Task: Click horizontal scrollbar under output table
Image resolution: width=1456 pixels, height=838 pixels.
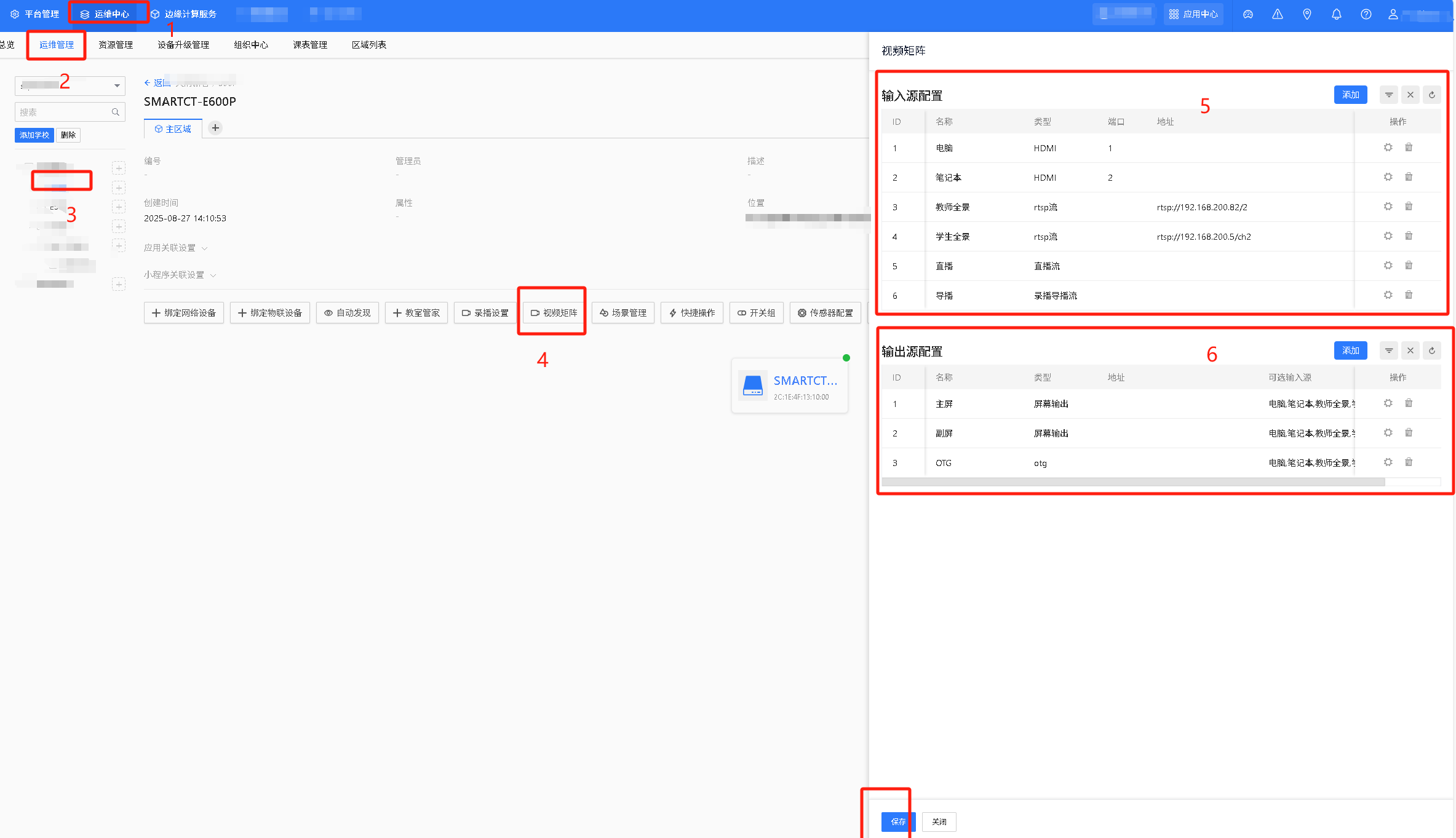Action: [x=1132, y=482]
